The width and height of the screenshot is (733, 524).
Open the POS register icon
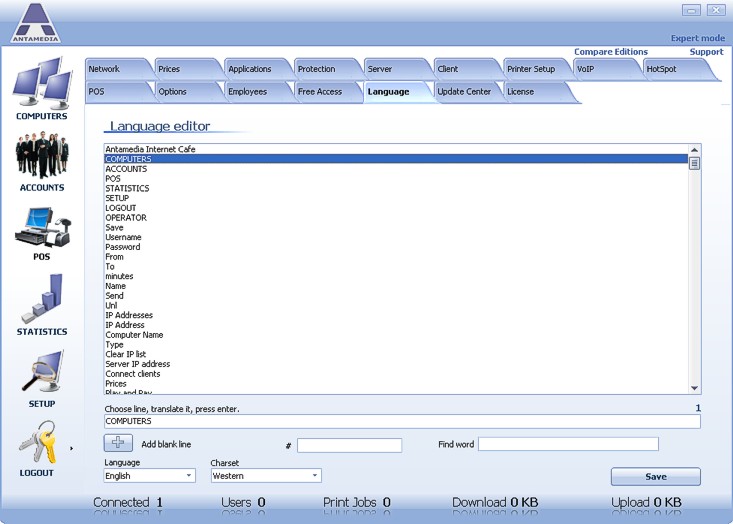43,227
